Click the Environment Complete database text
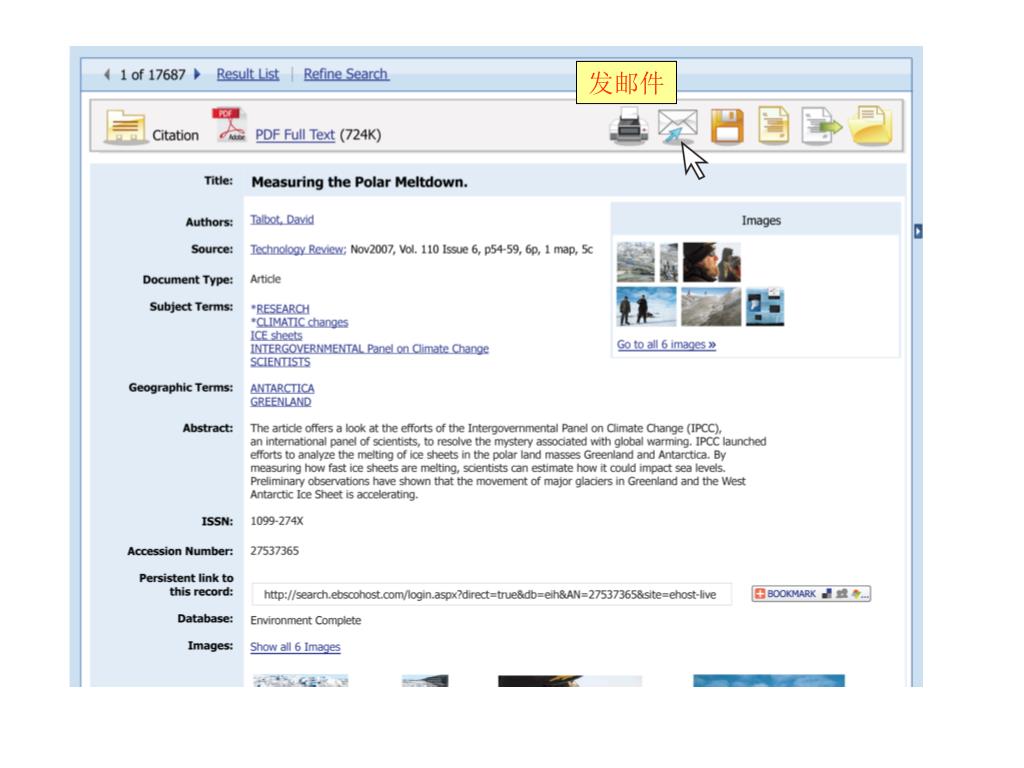Viewport: 1024px width, 768px height. 305,620
